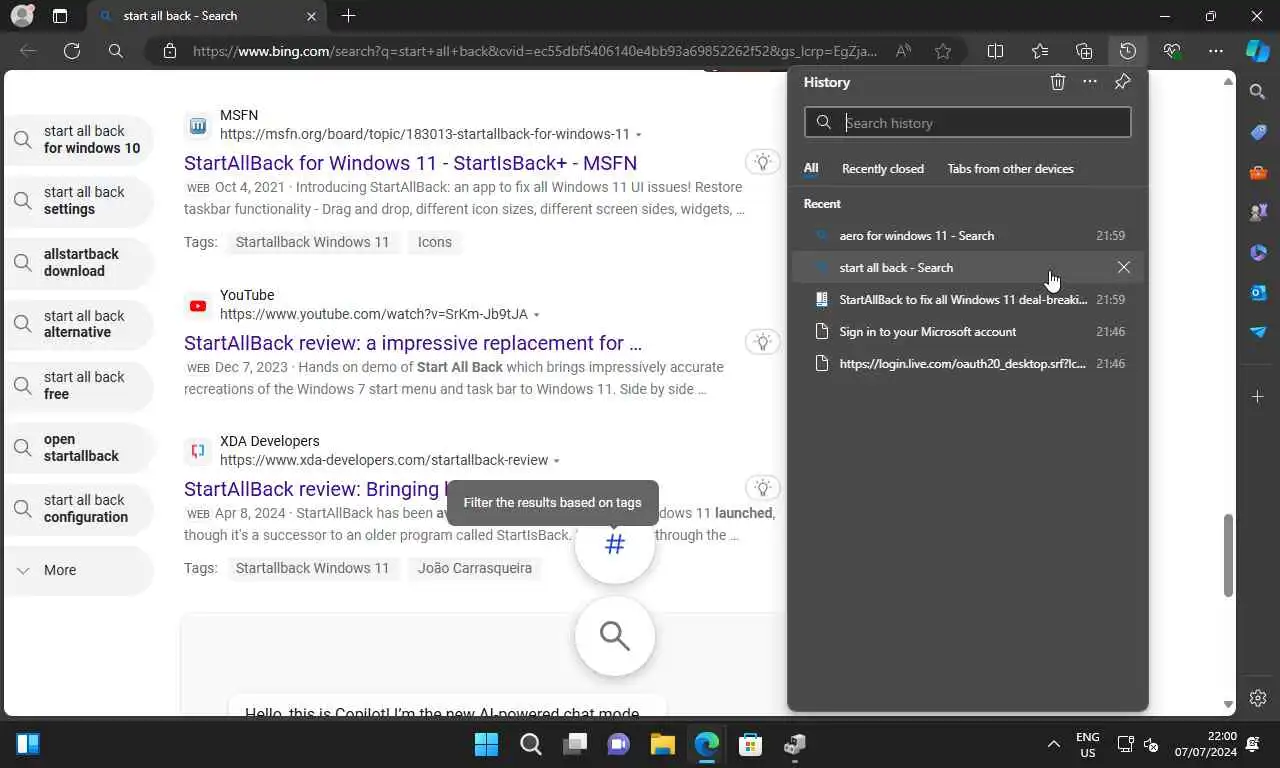Click the Search history field
This screenshot has height=768, width=1280.
pyautogui.click(x=968, y=122)
